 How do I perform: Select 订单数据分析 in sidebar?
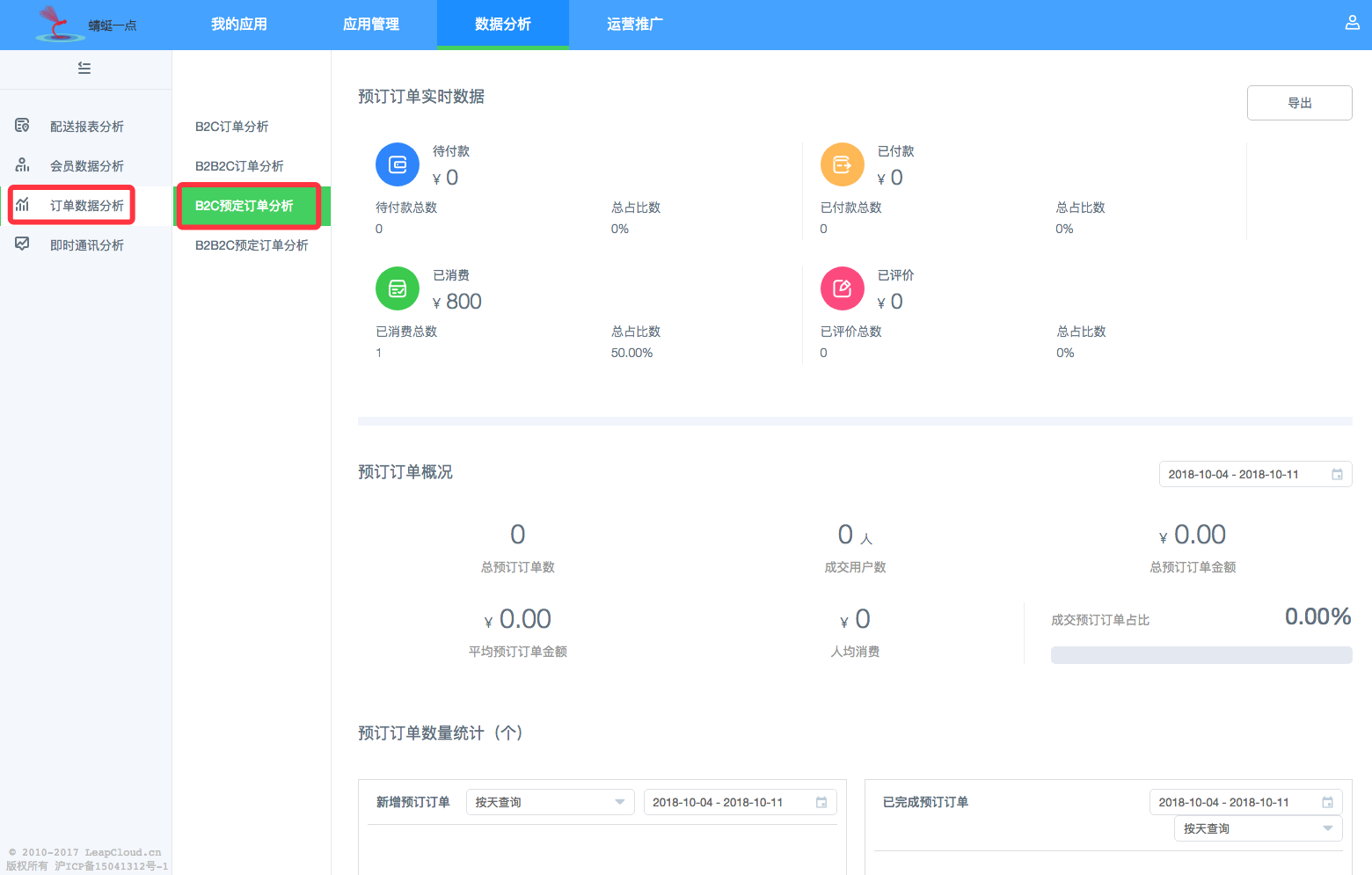(x=86, y=206)
